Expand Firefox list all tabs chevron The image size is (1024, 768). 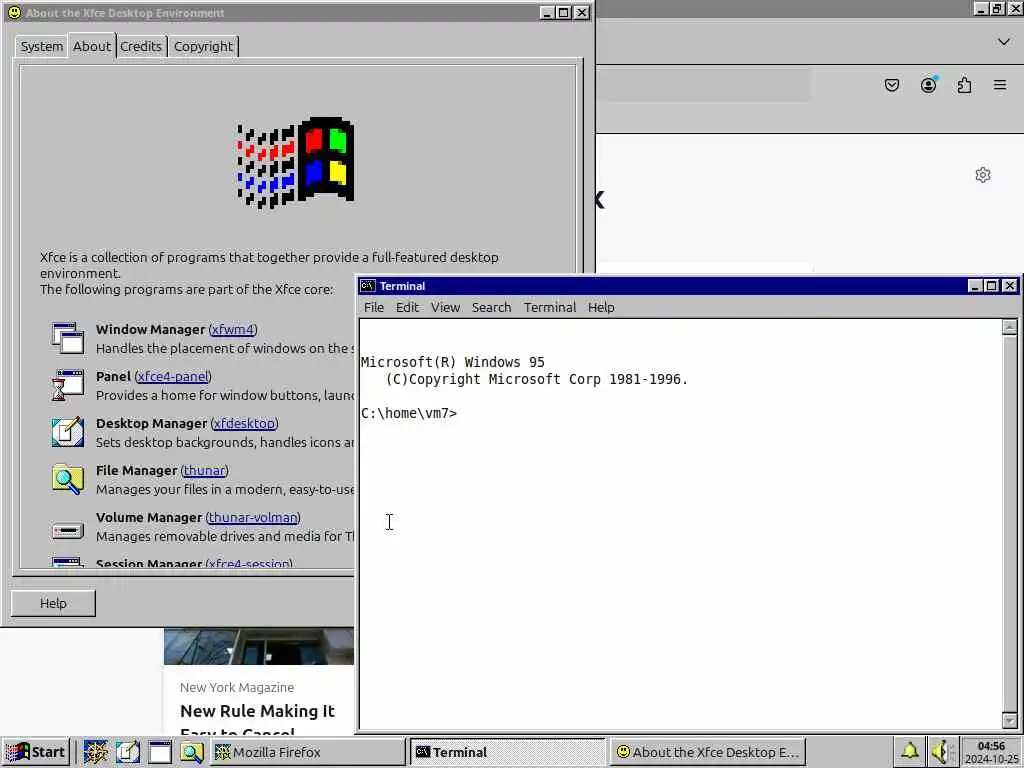tap(1004, 42)
